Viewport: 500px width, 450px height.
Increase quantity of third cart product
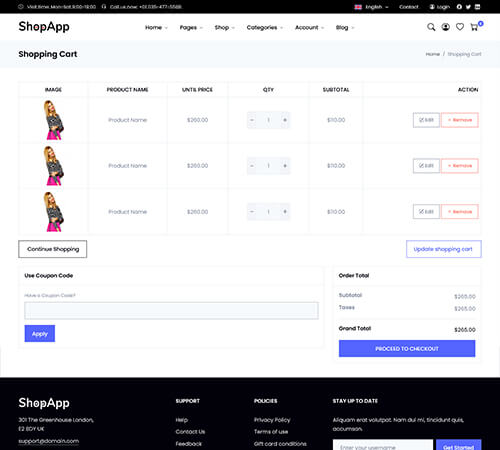285,212
